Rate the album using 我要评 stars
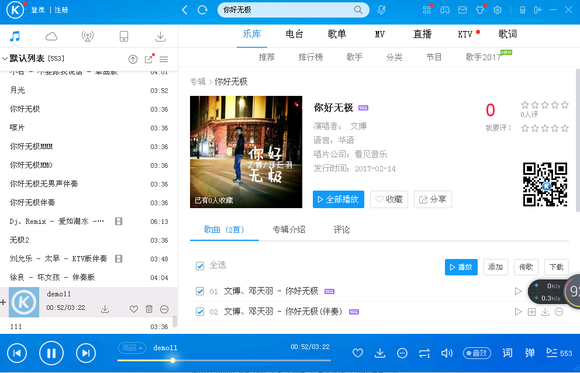Image resolution: width=580 pixels, height=373 pixels. click(544, 128)
